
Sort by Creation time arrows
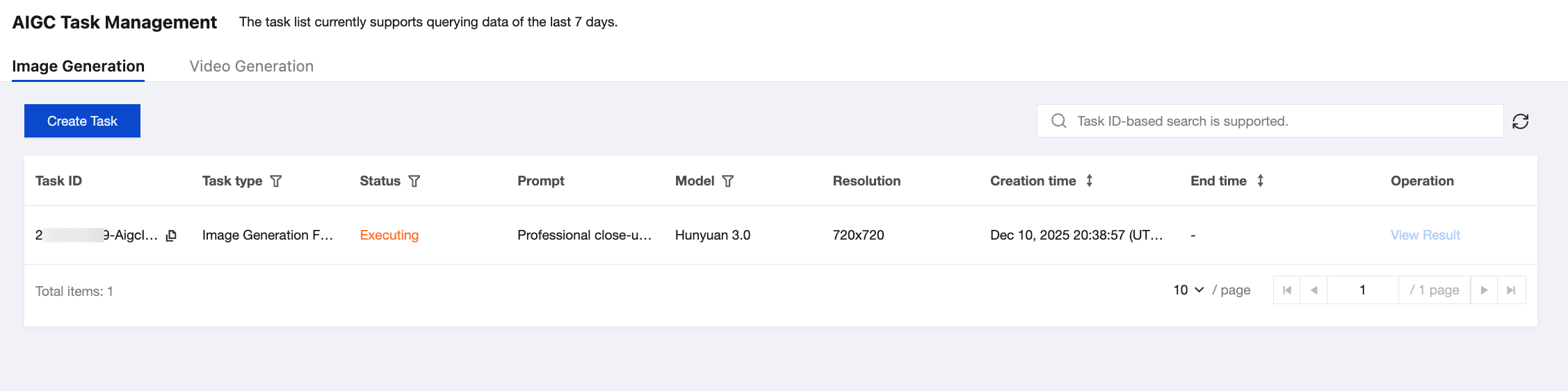(1090, 181)
